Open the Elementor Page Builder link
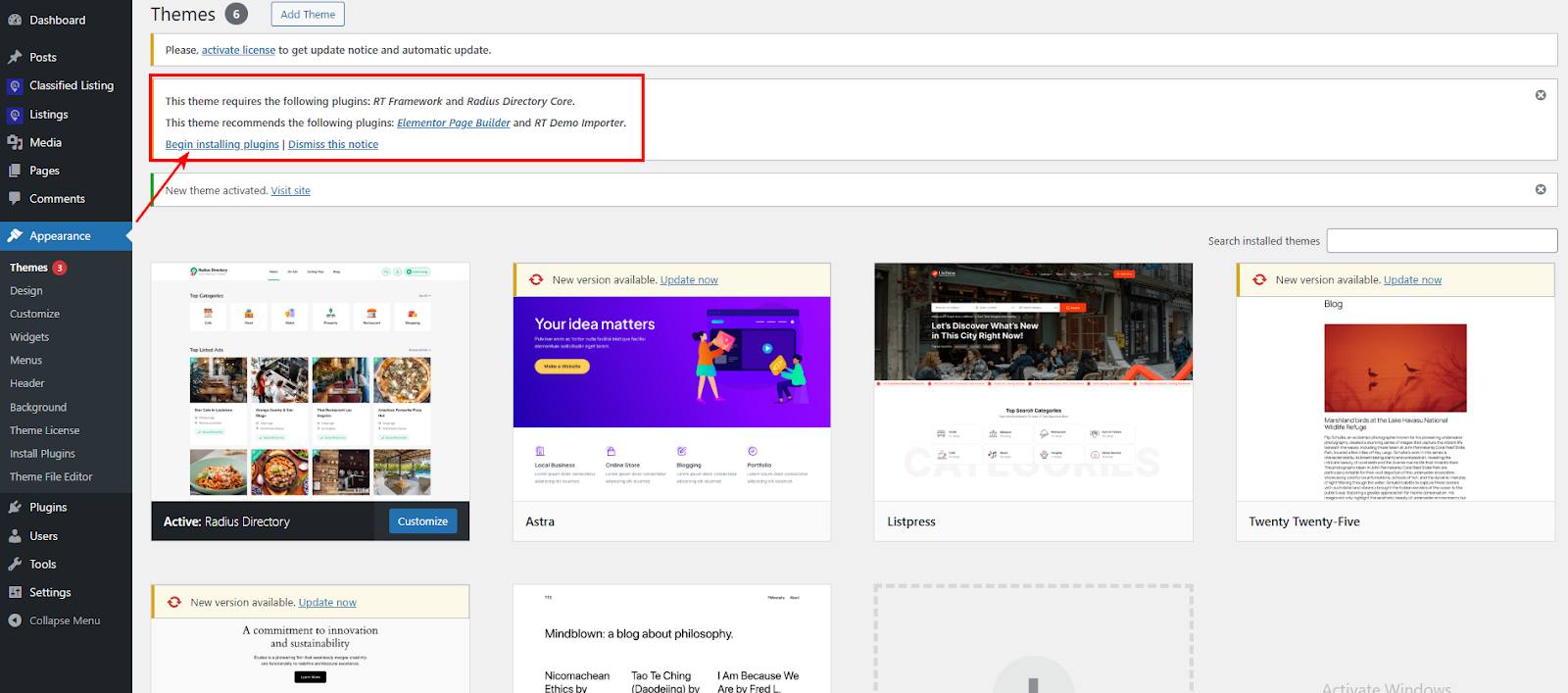This screenshot has width=1568, height=693. [454, 124]
